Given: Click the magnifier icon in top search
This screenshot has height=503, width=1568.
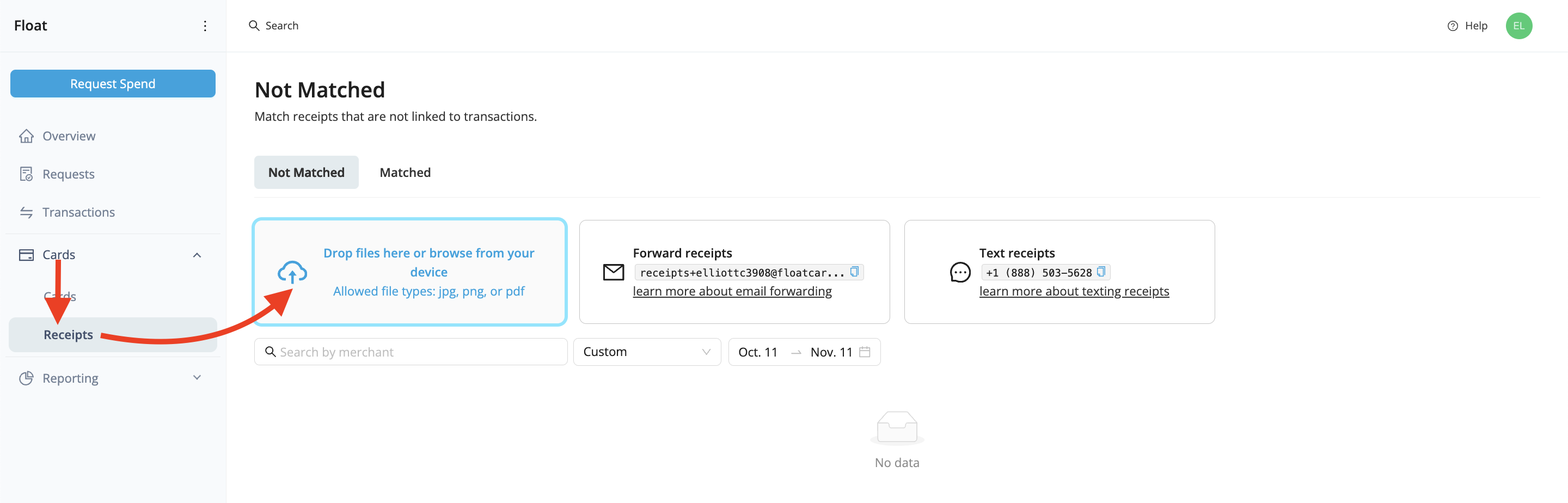Looking at the screenshot, I should 254,26.
